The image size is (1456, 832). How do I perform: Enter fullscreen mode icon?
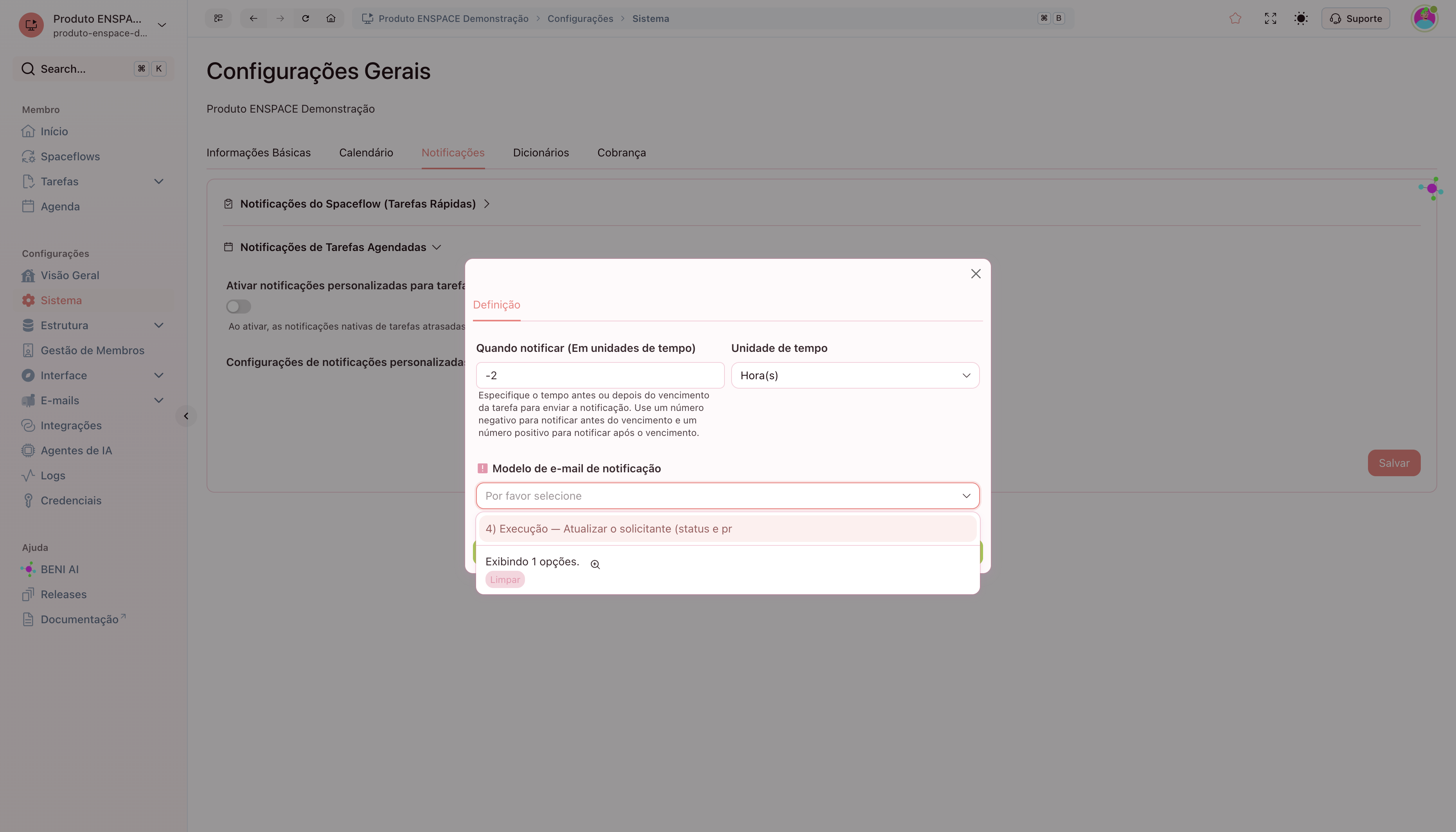pyautogui.click(x=1270, y=18)
